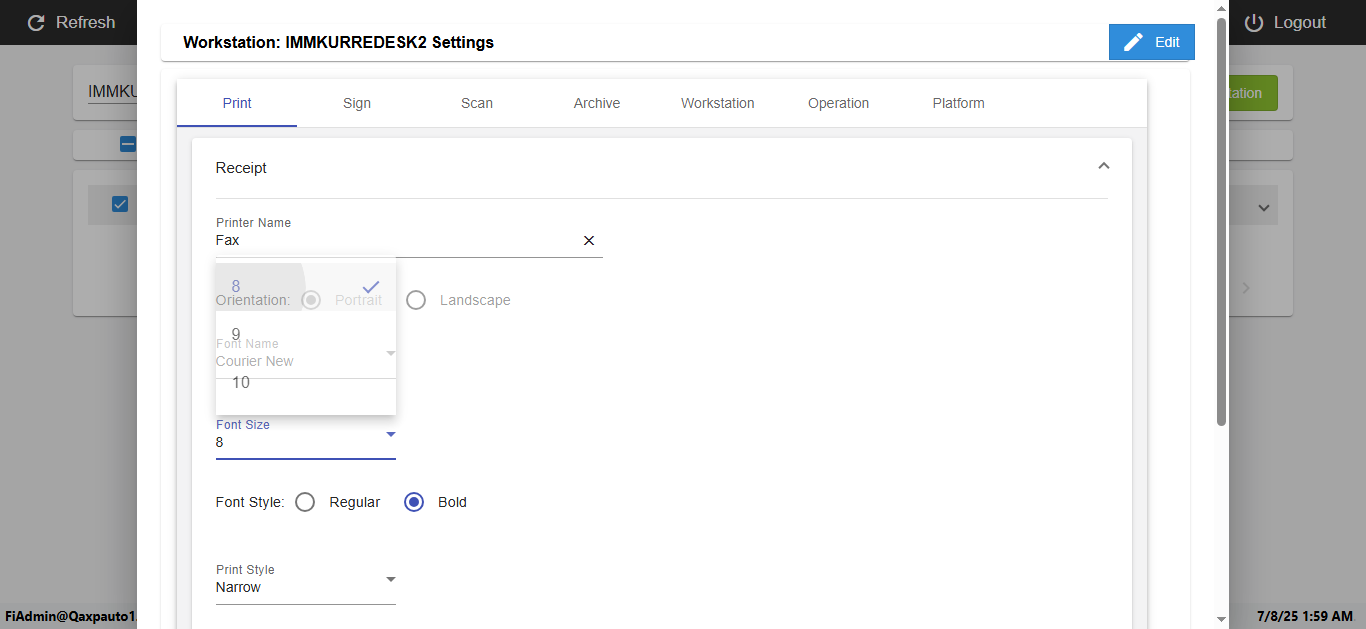Click the Refresh circular arrow icon
This screenshot has width=1366, height=629.
36,22
